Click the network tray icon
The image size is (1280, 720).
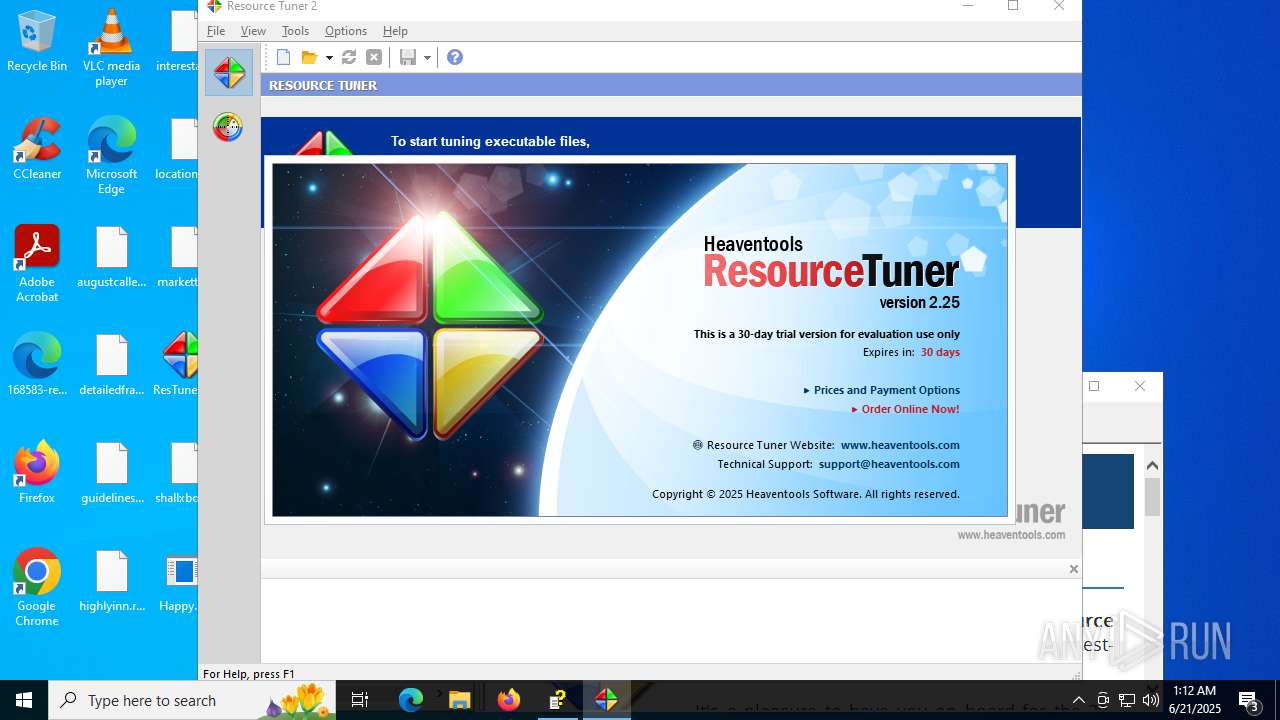coord(1127,700)
